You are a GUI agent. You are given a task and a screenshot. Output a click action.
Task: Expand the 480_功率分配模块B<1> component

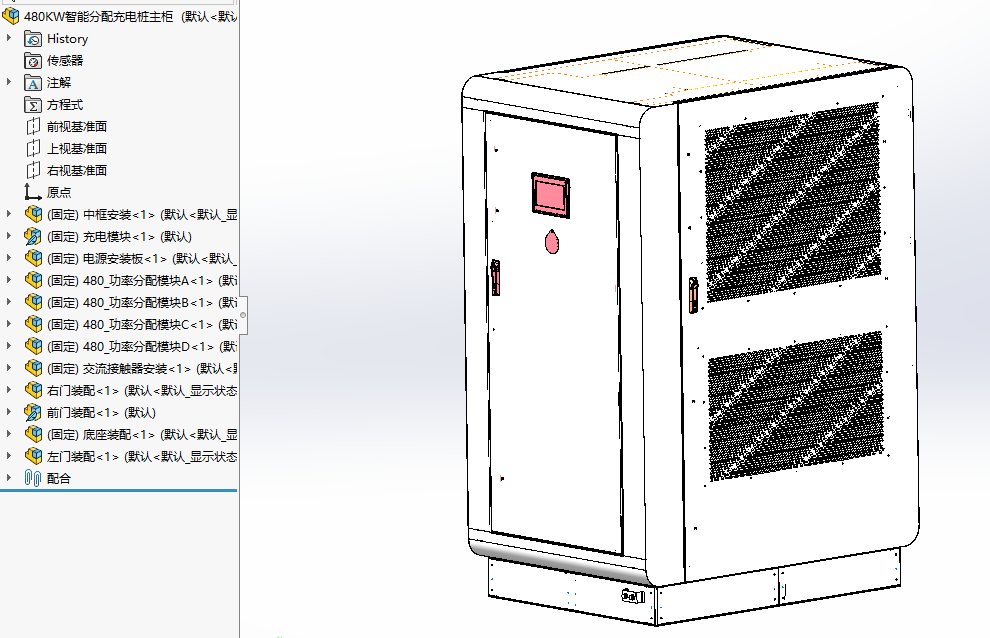click(x=9, y=301)
